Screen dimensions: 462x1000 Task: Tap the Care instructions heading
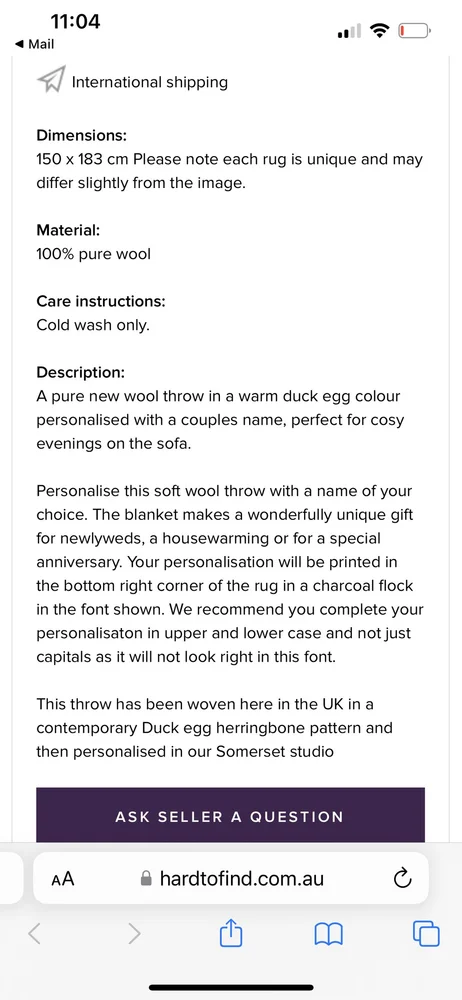pos(101,300)
